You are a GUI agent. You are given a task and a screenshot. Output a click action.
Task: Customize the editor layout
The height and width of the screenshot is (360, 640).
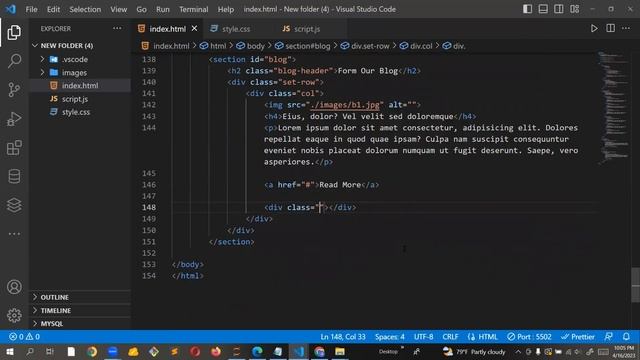574,9
